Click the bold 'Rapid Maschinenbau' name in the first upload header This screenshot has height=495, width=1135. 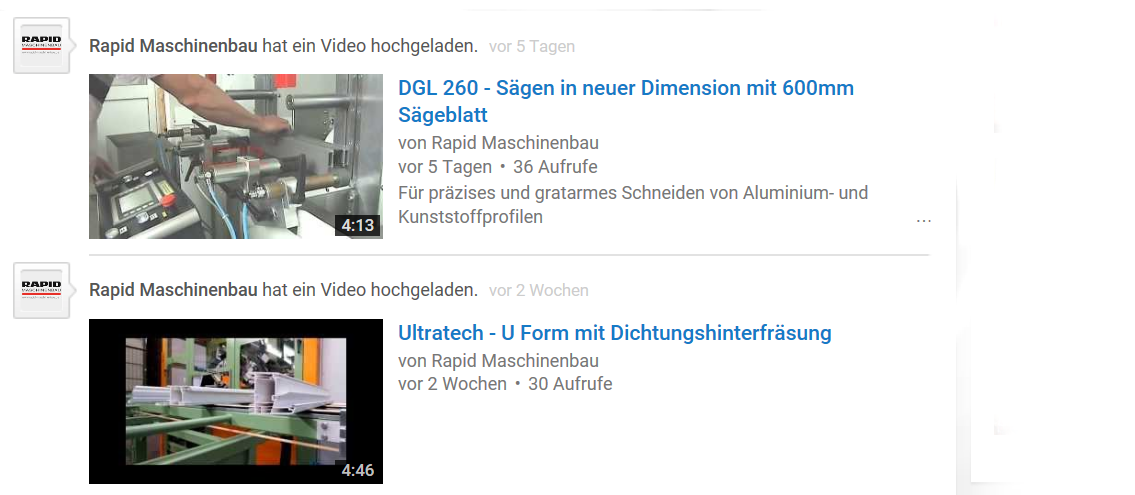173,46
